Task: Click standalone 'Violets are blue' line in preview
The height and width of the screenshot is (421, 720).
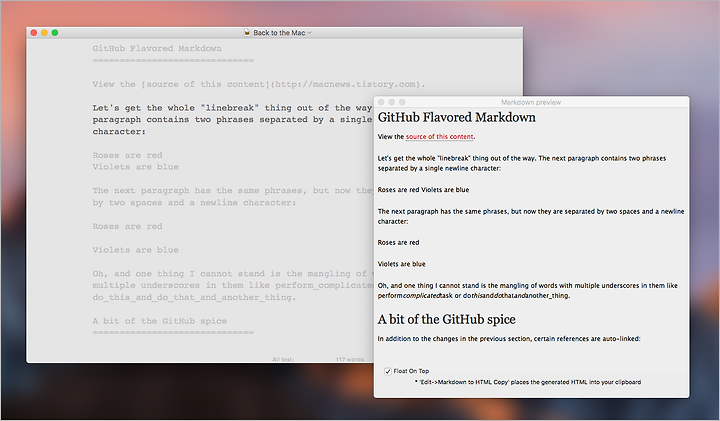Action: click(x=401, y=264)
